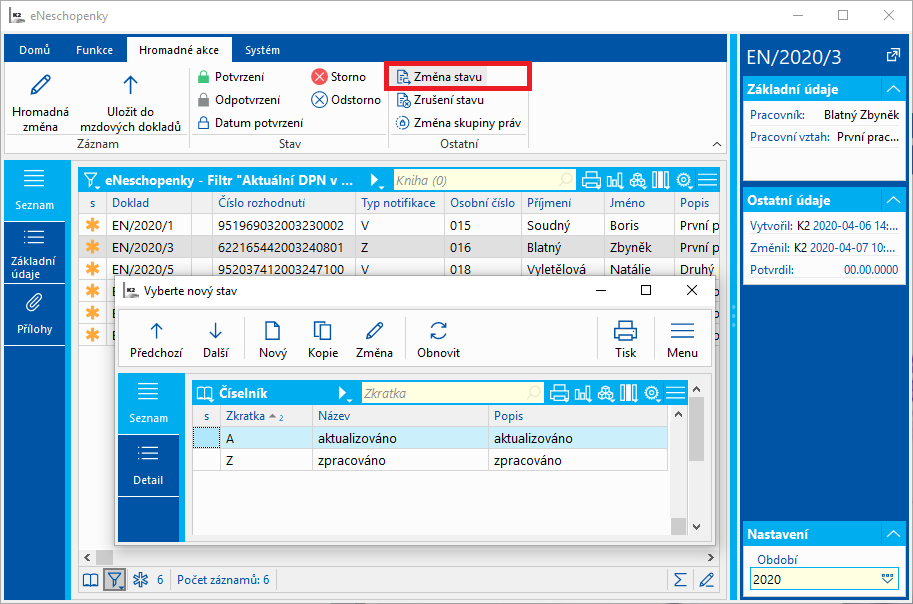The image size is (913, 604).
Task: Sort by the Doklad column header
Action: pyautogui.click(x=148, y=203)
